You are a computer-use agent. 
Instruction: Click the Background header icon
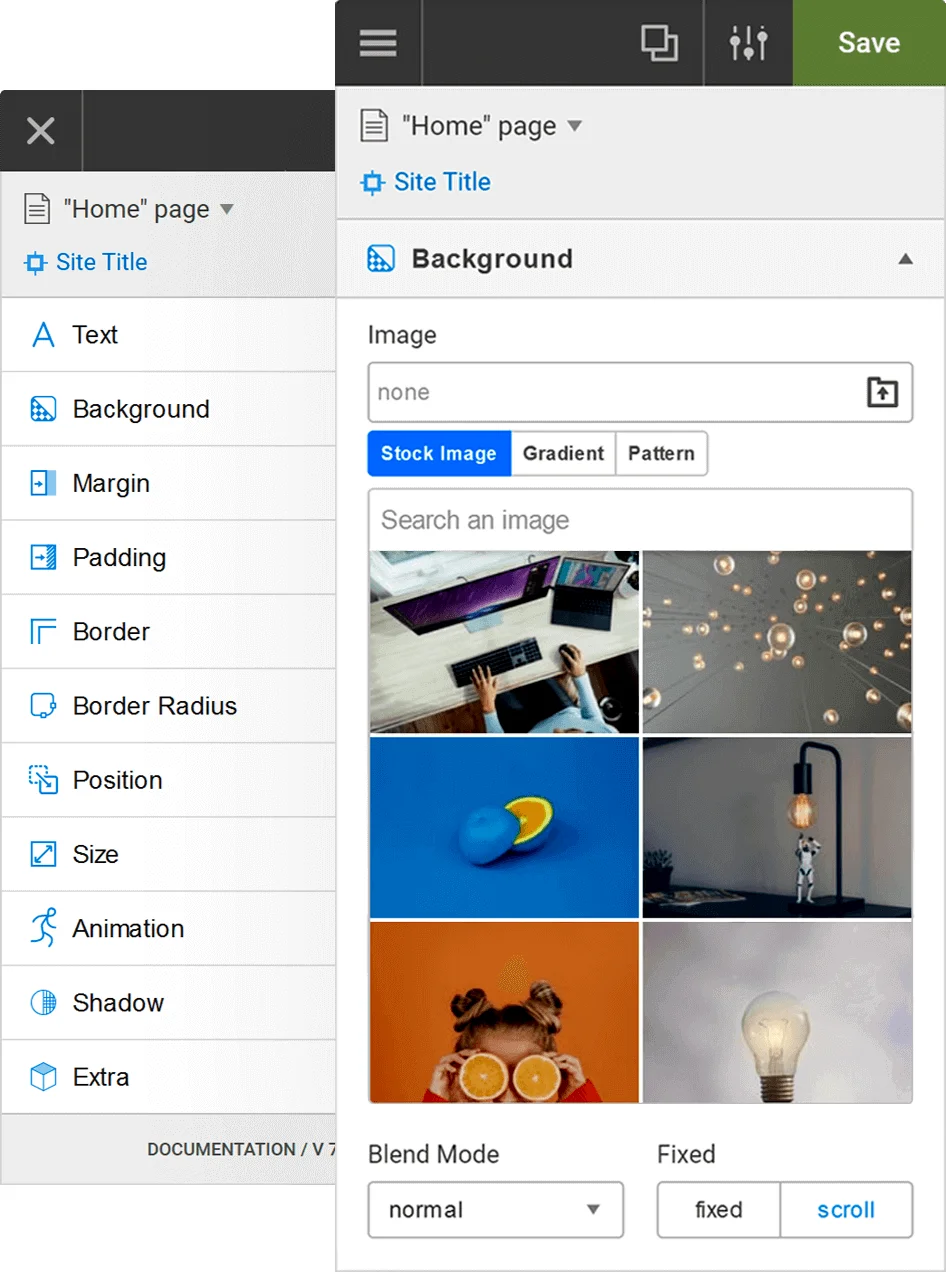coord(381,259)
